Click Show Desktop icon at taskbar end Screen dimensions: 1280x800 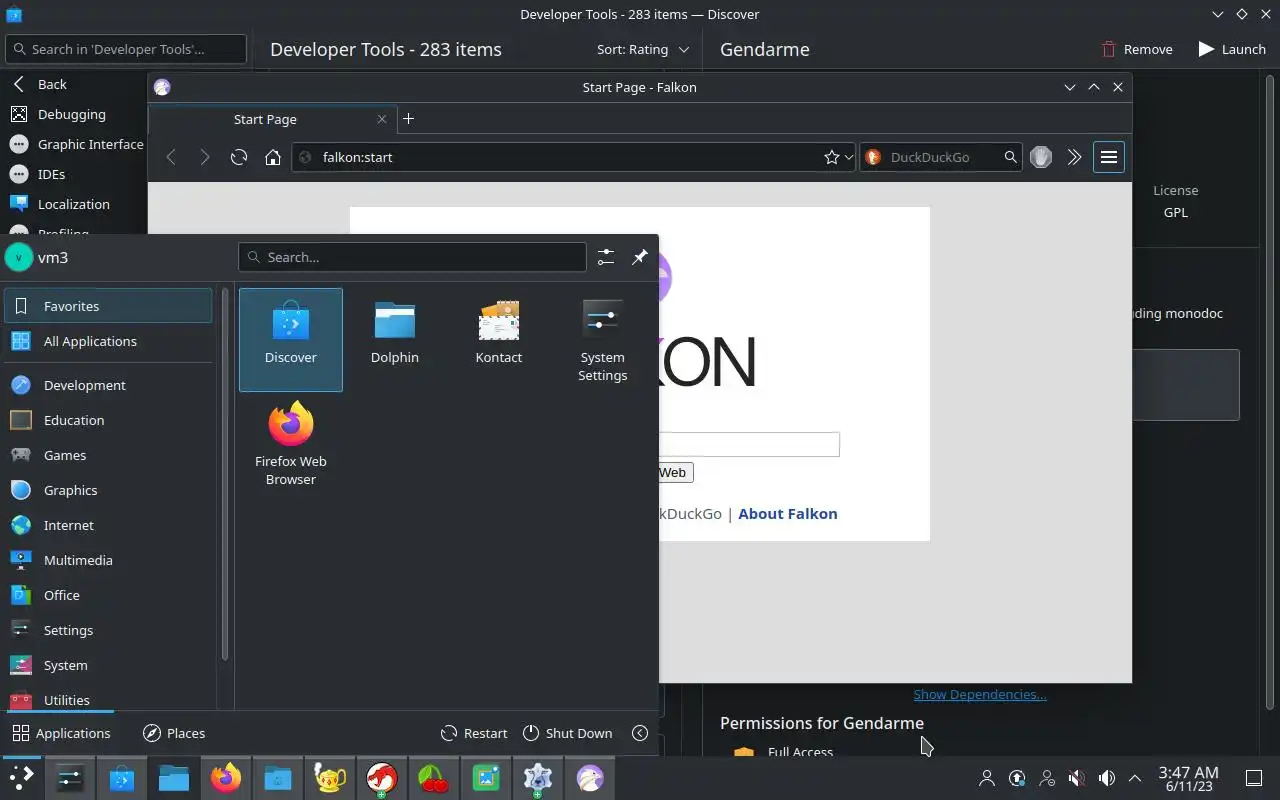click(x=1254, y=778)
